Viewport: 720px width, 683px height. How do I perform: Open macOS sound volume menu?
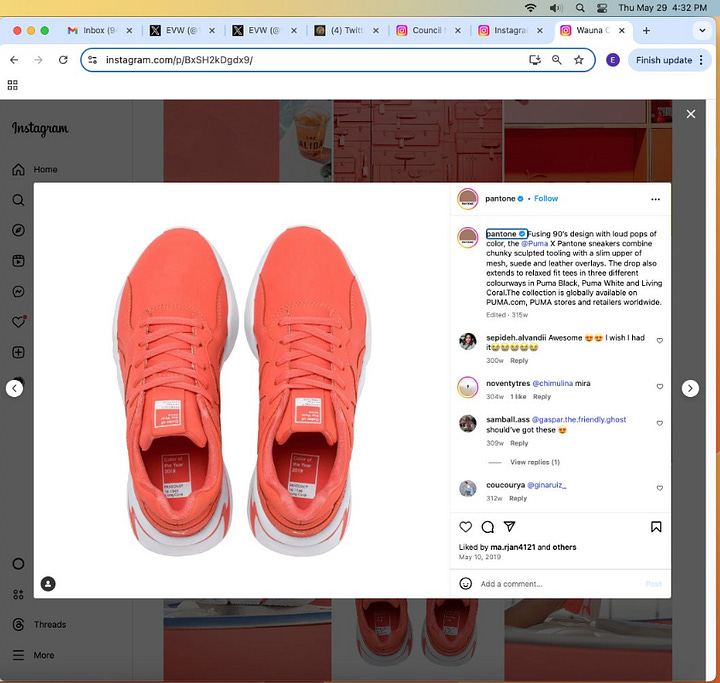click(556, 8)
